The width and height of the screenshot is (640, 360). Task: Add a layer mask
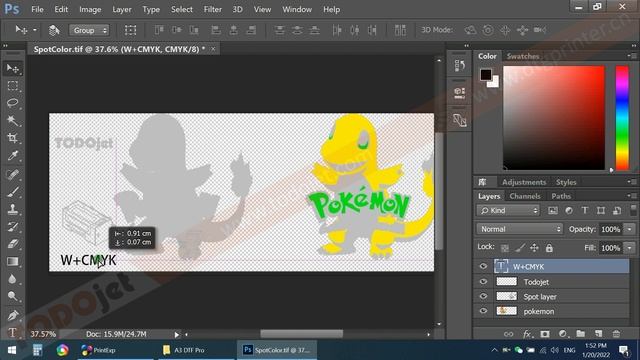(545, 334)
